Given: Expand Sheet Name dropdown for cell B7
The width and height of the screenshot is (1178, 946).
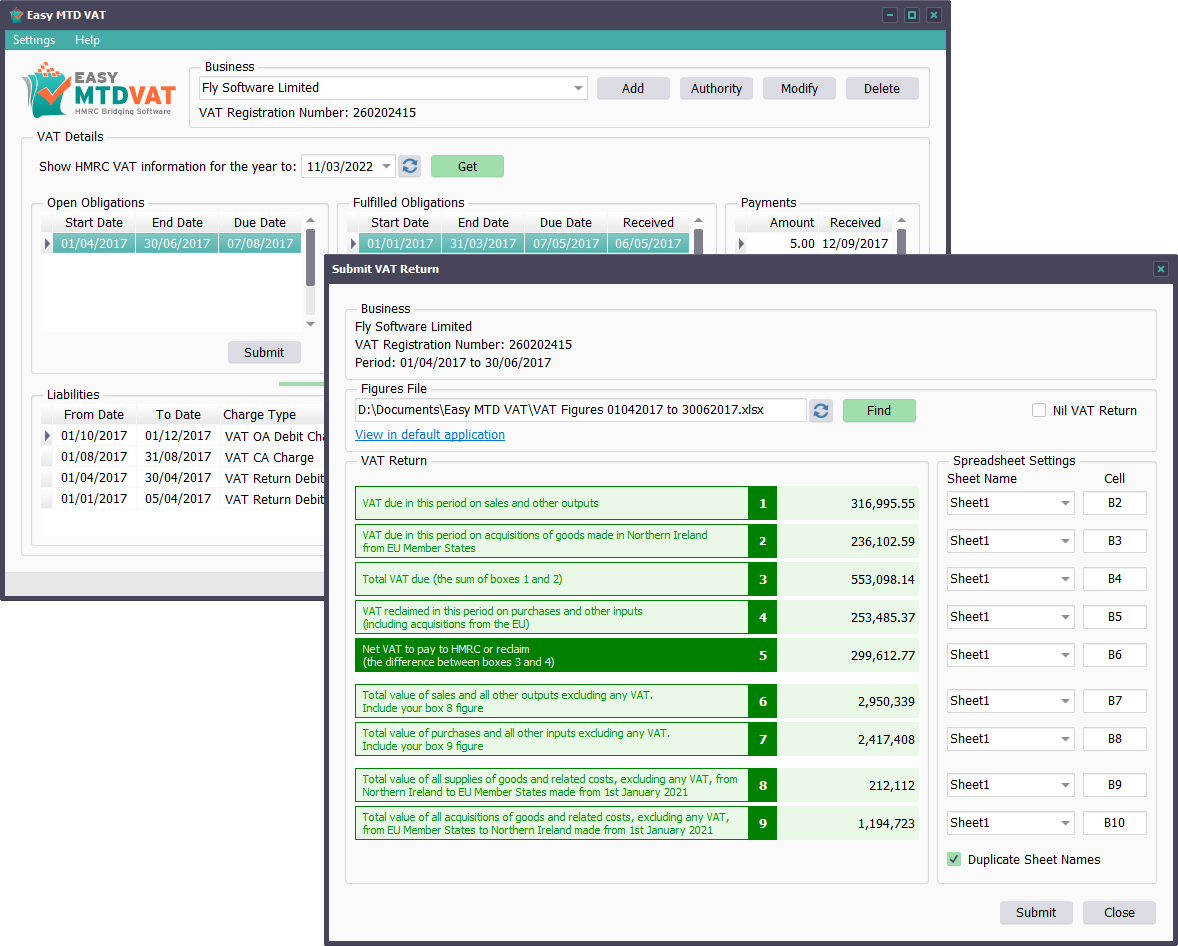Looking at the screenshot, I should coord(1065,701).
